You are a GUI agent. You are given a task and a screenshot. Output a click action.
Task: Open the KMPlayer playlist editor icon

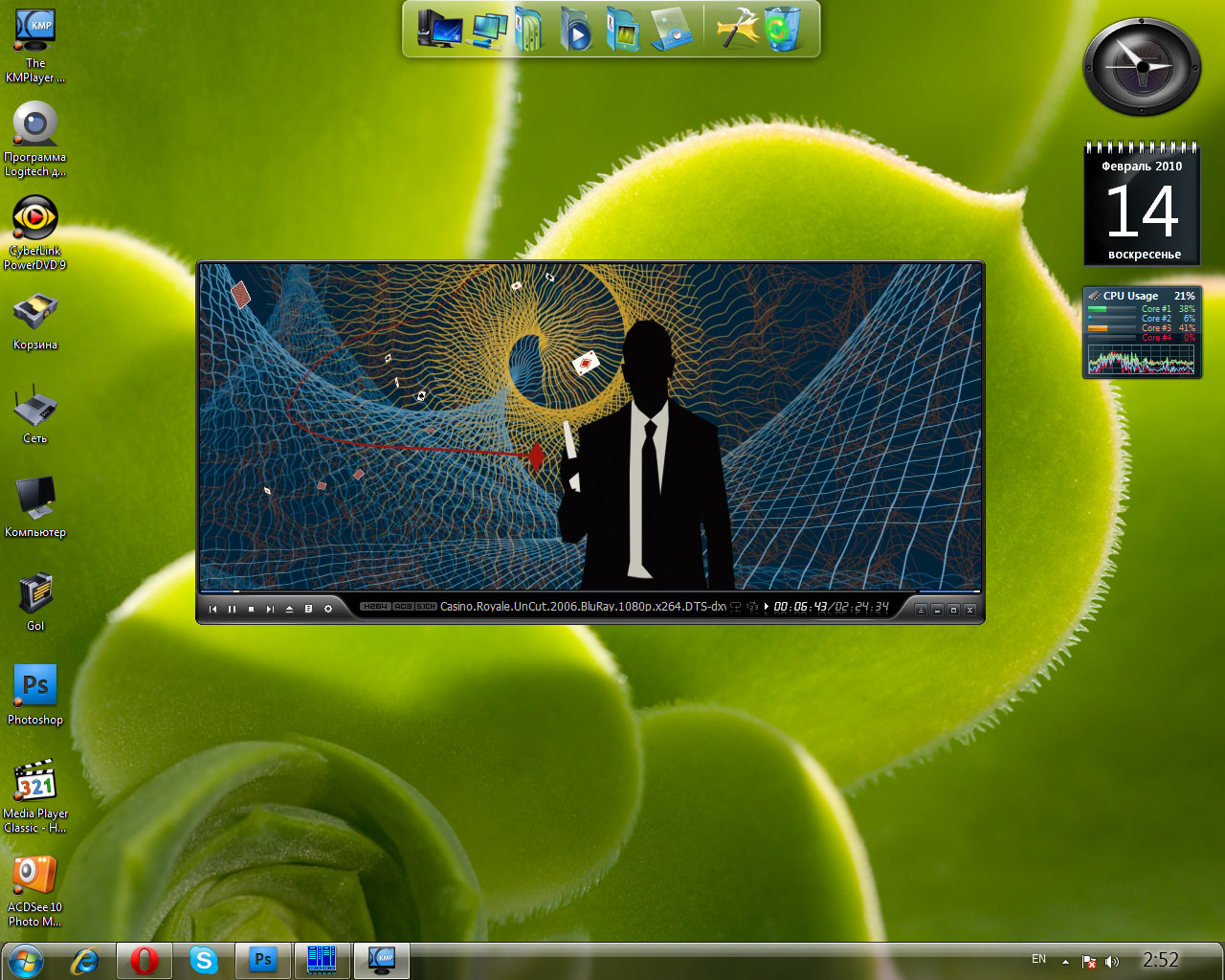(308, 609)
